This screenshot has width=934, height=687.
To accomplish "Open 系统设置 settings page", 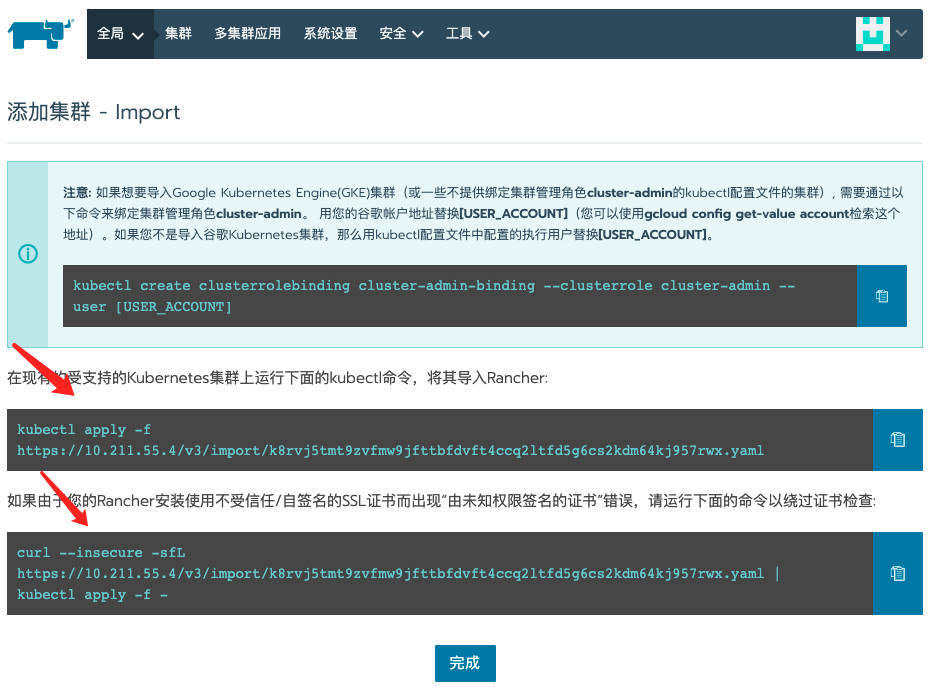I will pos(330,34).
